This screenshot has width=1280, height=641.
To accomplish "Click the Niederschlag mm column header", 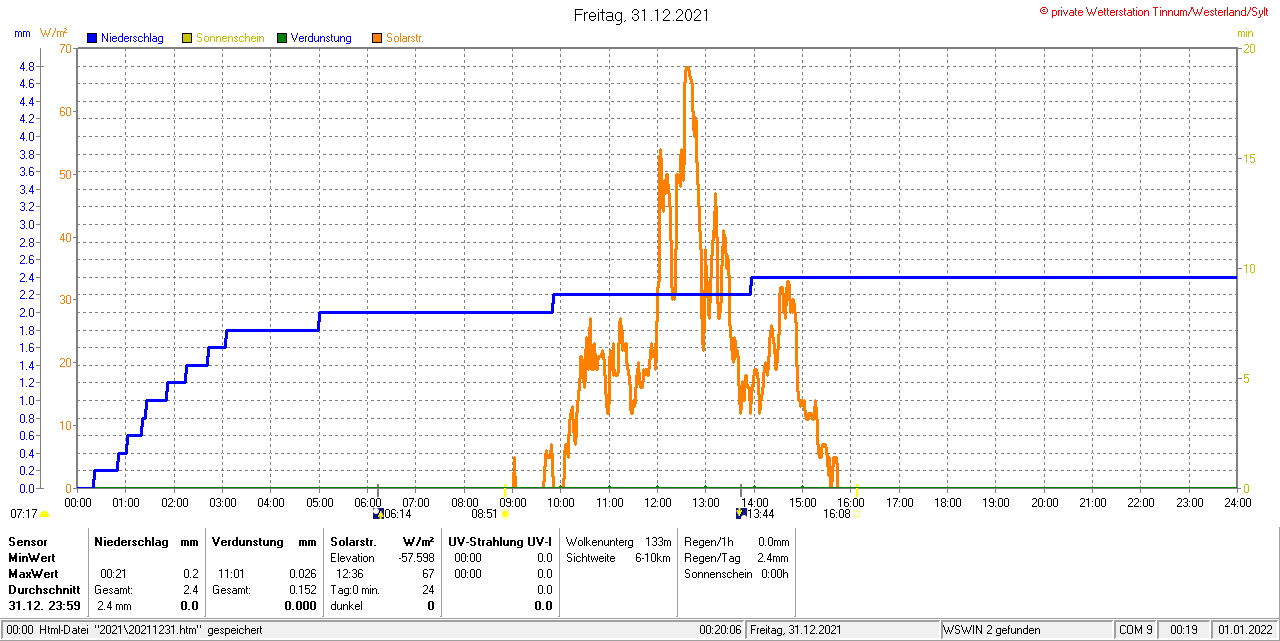I will [x=146, y=541].
